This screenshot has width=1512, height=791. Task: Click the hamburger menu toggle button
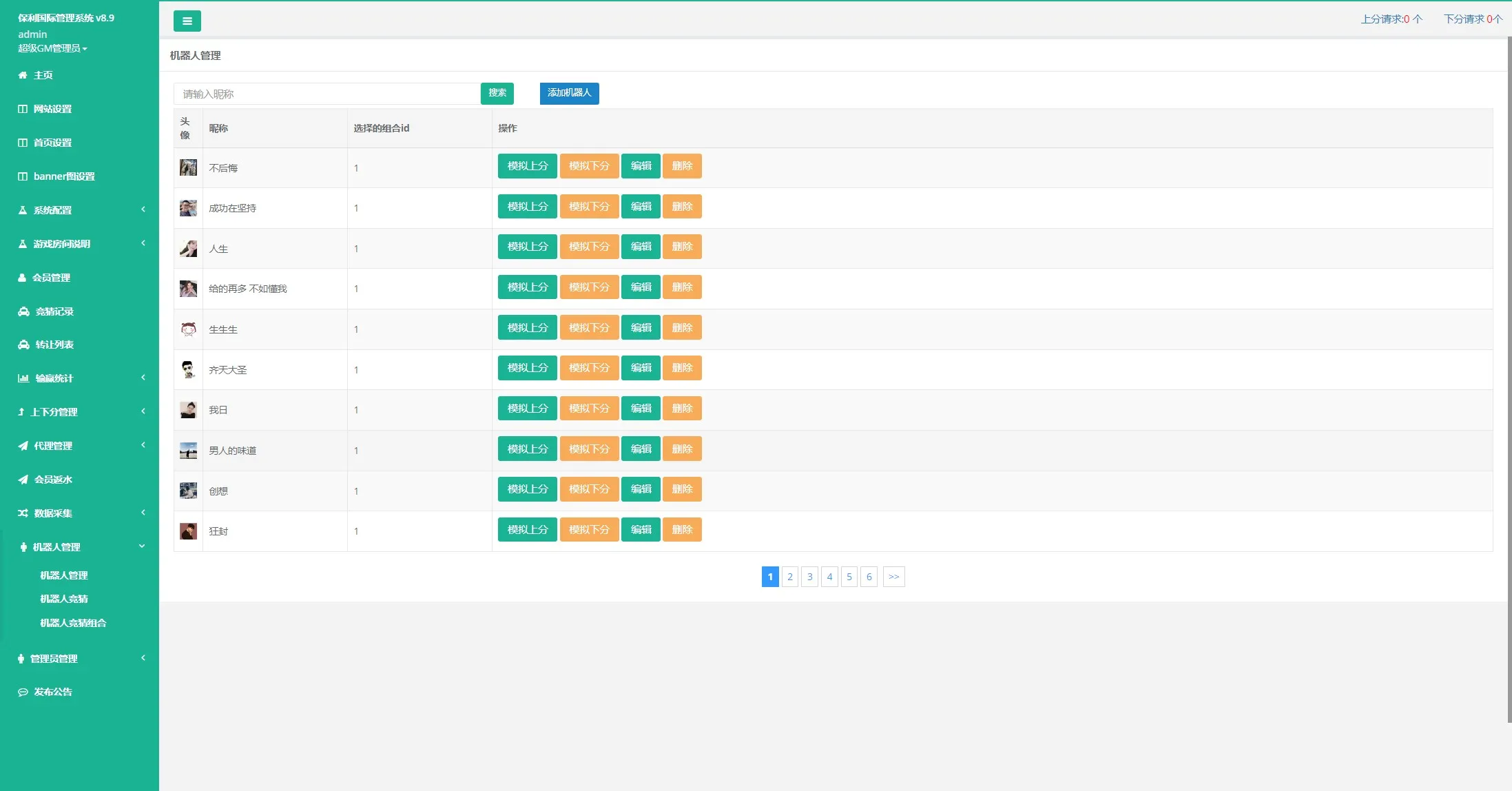(x=187, y=21)
